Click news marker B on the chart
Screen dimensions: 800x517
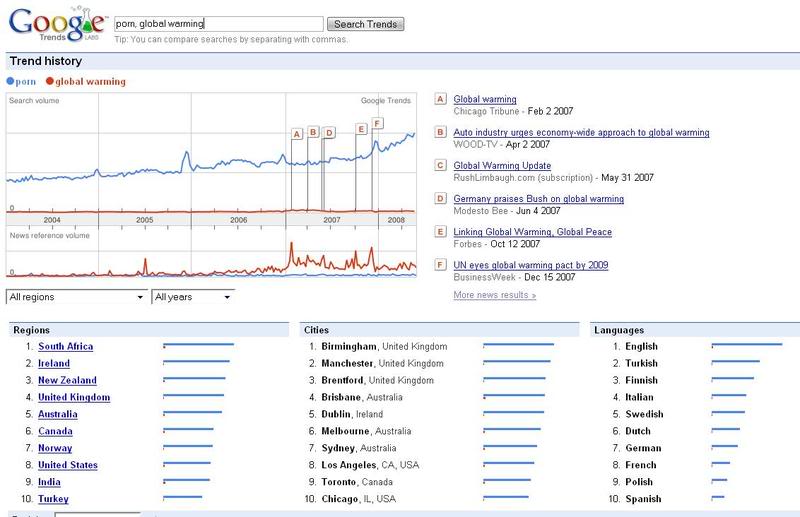pyautogui.click(x=313, y=132)
